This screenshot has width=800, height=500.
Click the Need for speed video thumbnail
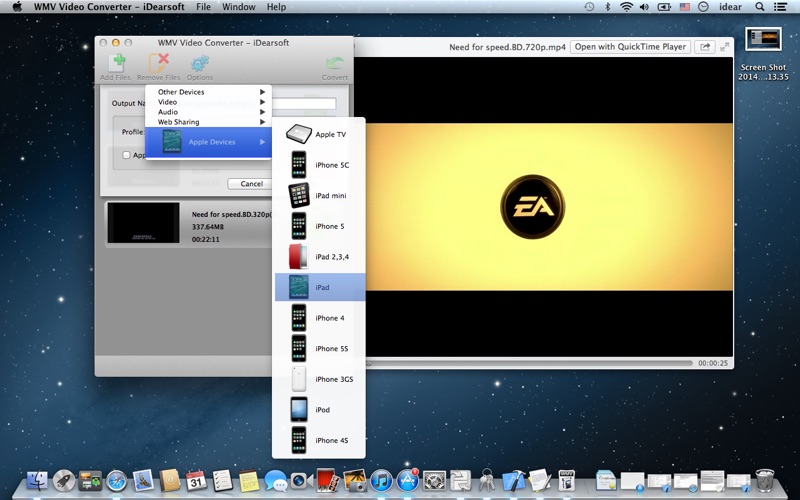(x=143, y=223)
